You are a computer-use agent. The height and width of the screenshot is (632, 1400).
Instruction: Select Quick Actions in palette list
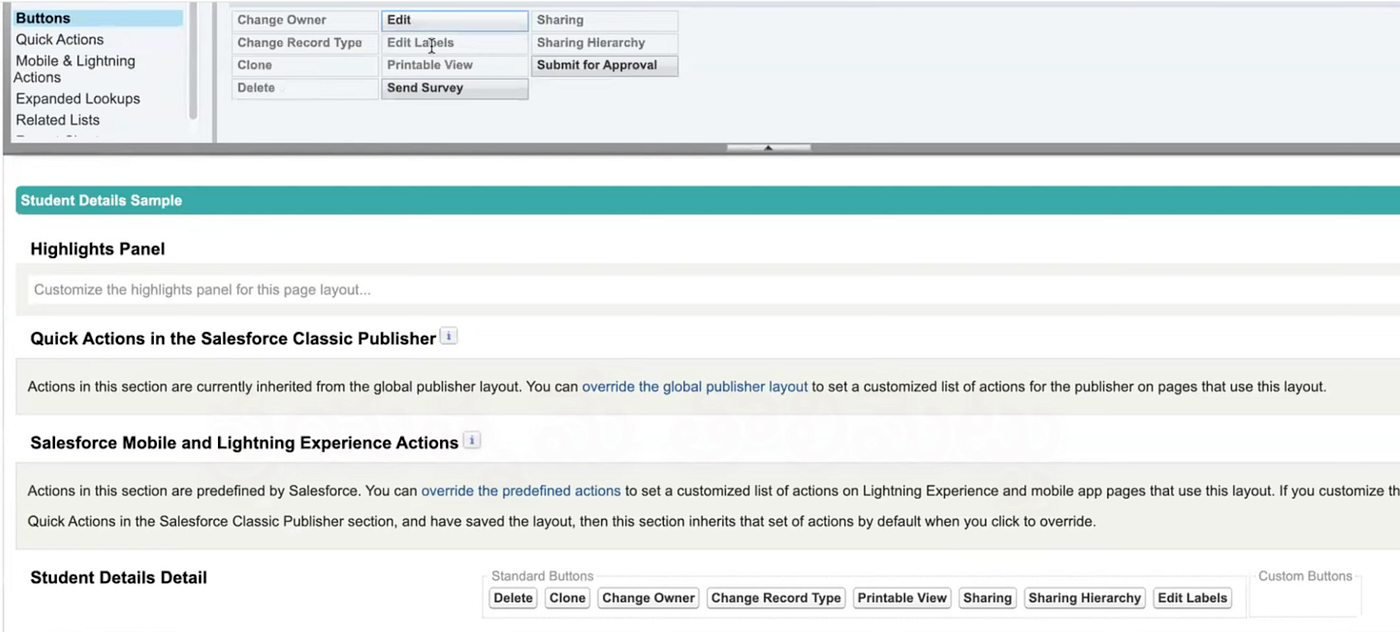click(60, 39)
